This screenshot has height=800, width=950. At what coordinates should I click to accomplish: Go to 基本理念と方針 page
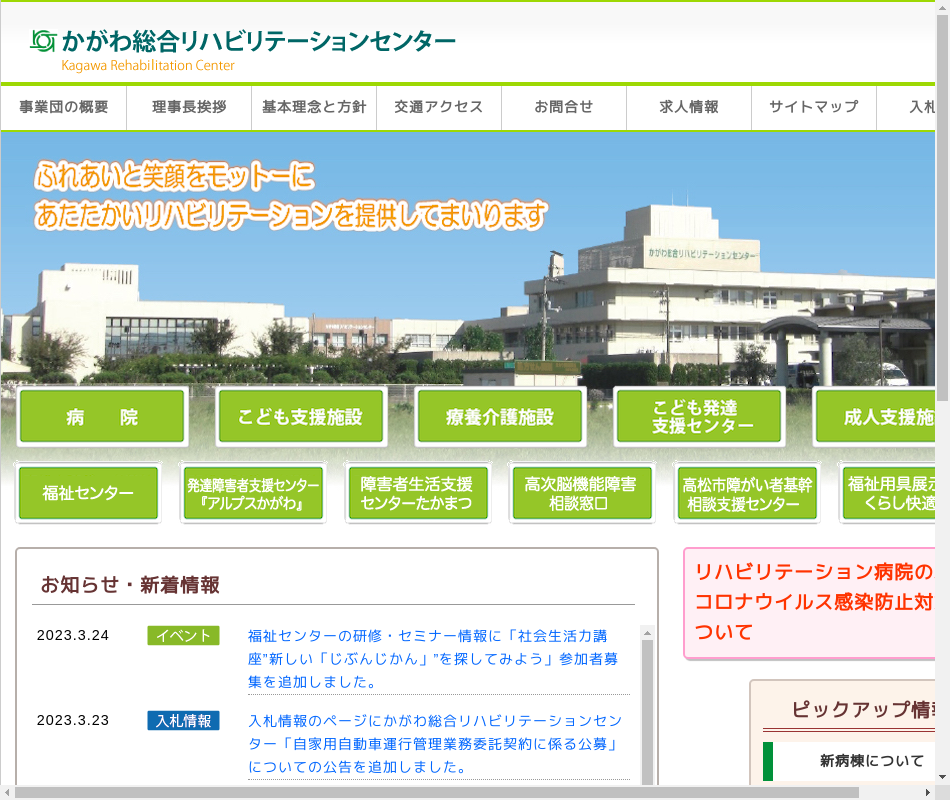(314, 107)
